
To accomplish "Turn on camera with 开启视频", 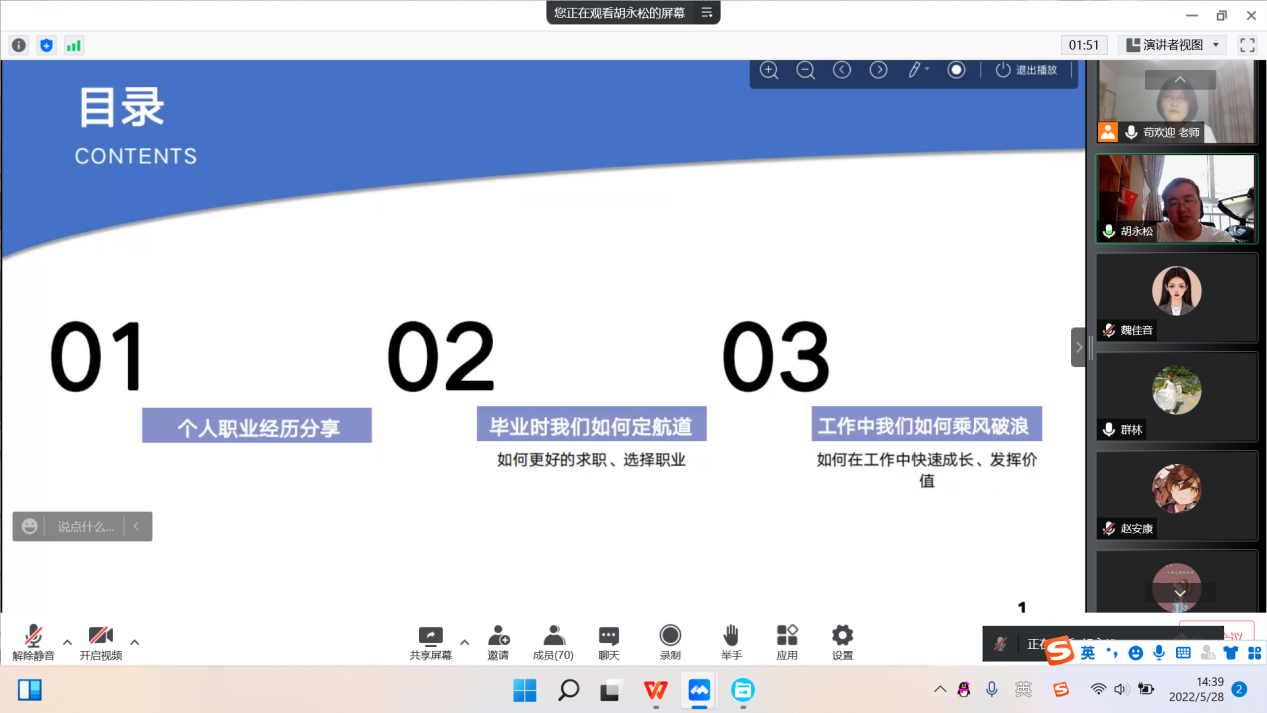I will pos(101,642).
